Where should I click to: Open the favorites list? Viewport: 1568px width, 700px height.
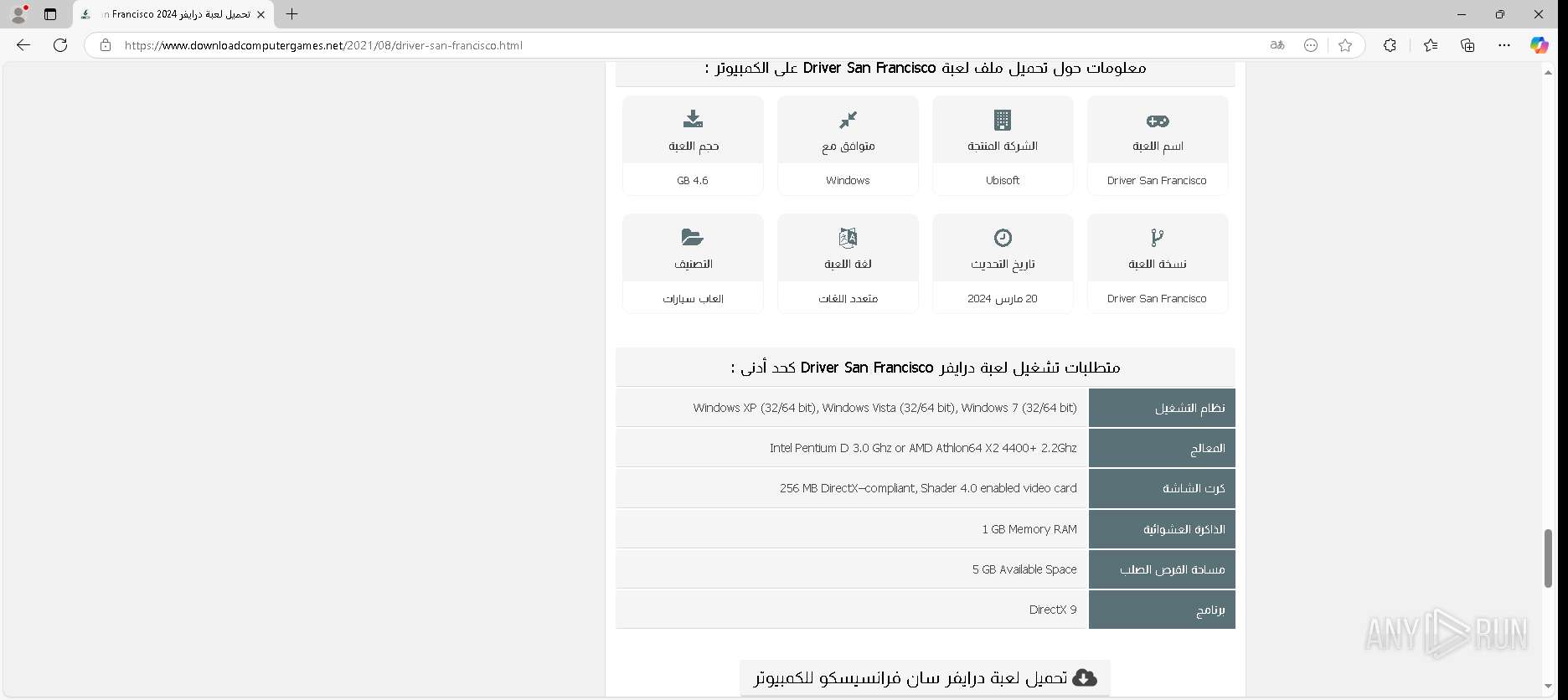point(1431,45)
